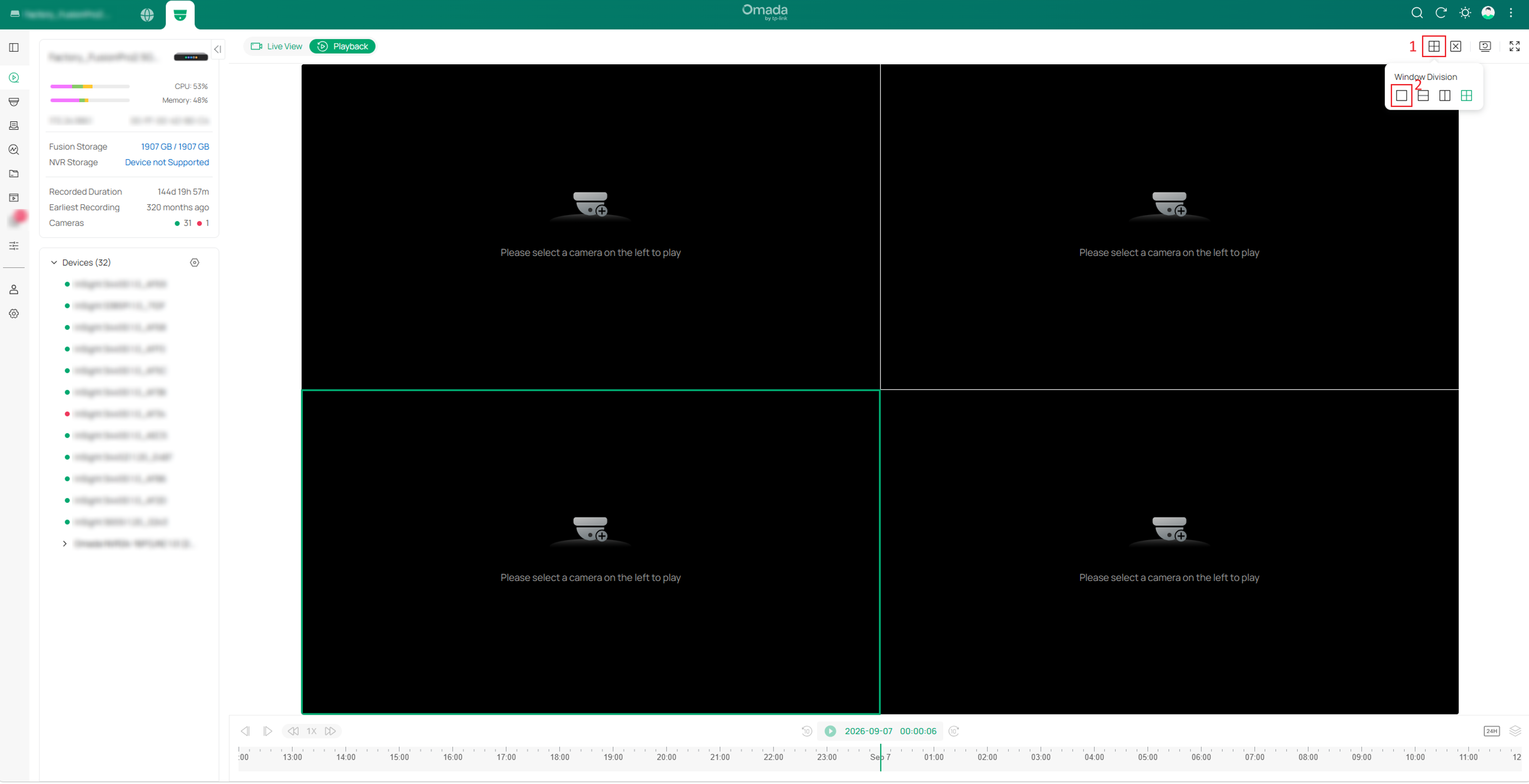Select the top-left playback window

click(x=591, y=227)
